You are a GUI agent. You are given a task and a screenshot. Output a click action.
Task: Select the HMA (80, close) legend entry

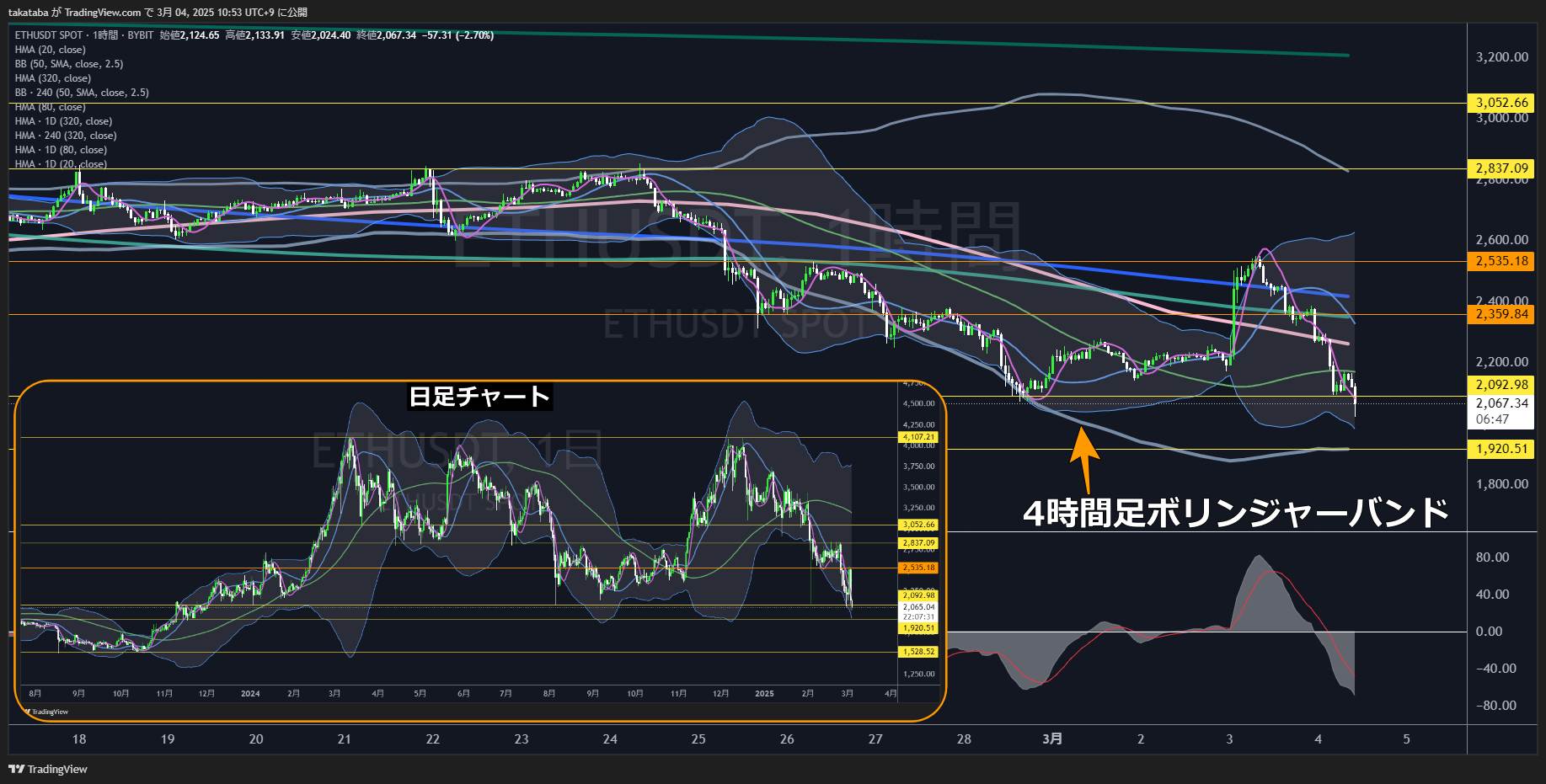point(50,107)
